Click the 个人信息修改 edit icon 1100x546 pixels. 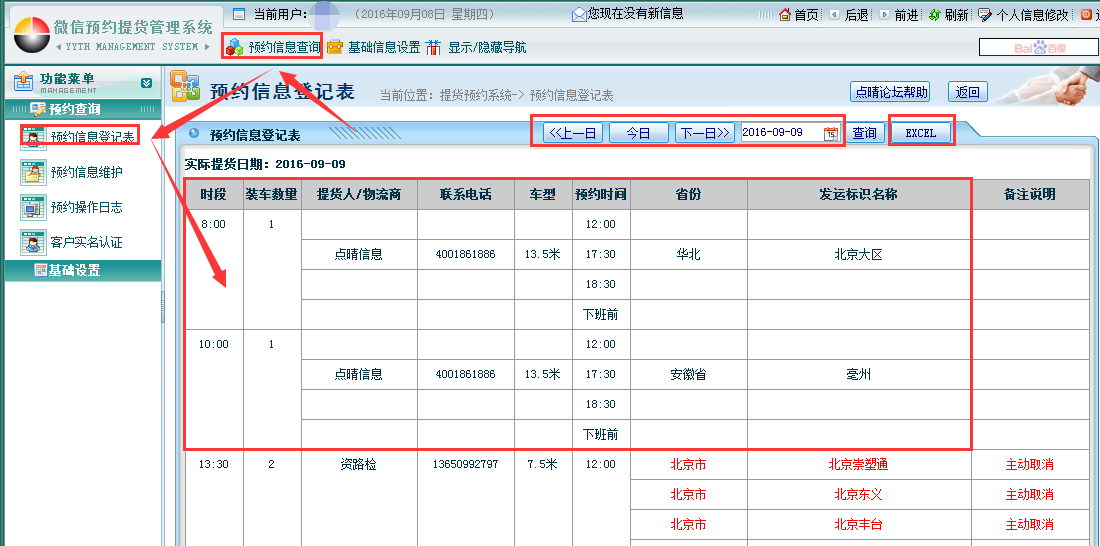tap(985, 15)
